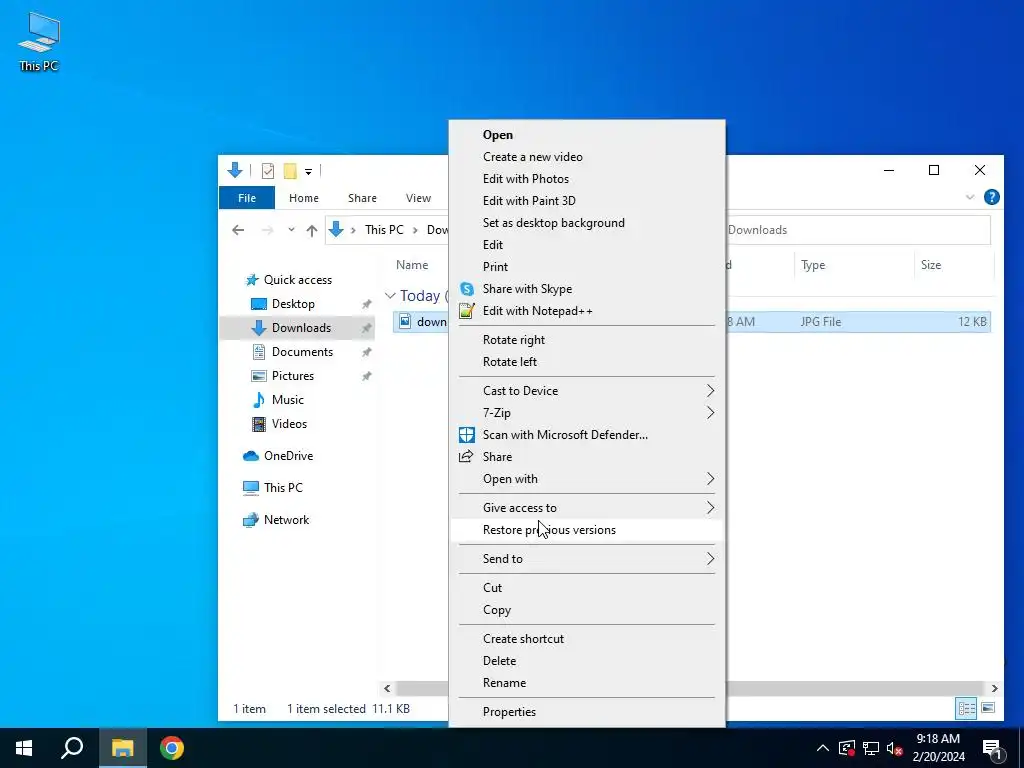
Task: Go back with the back arrow
Action: point(238,230)
